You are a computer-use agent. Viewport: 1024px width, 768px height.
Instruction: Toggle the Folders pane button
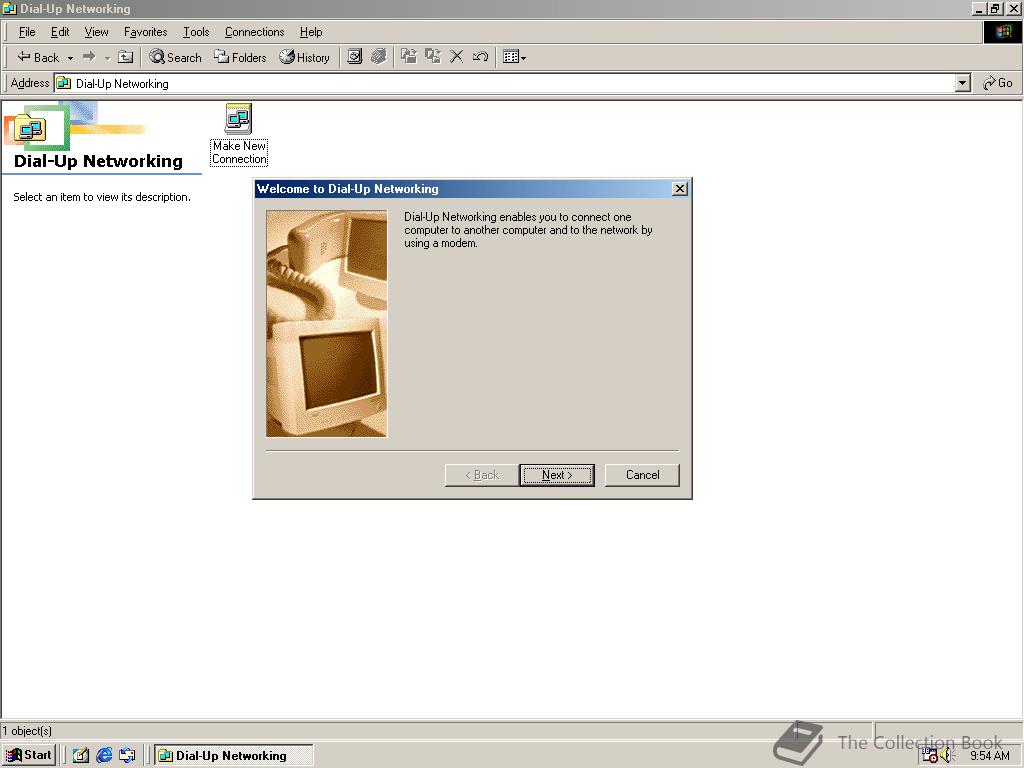coord(240,57)
